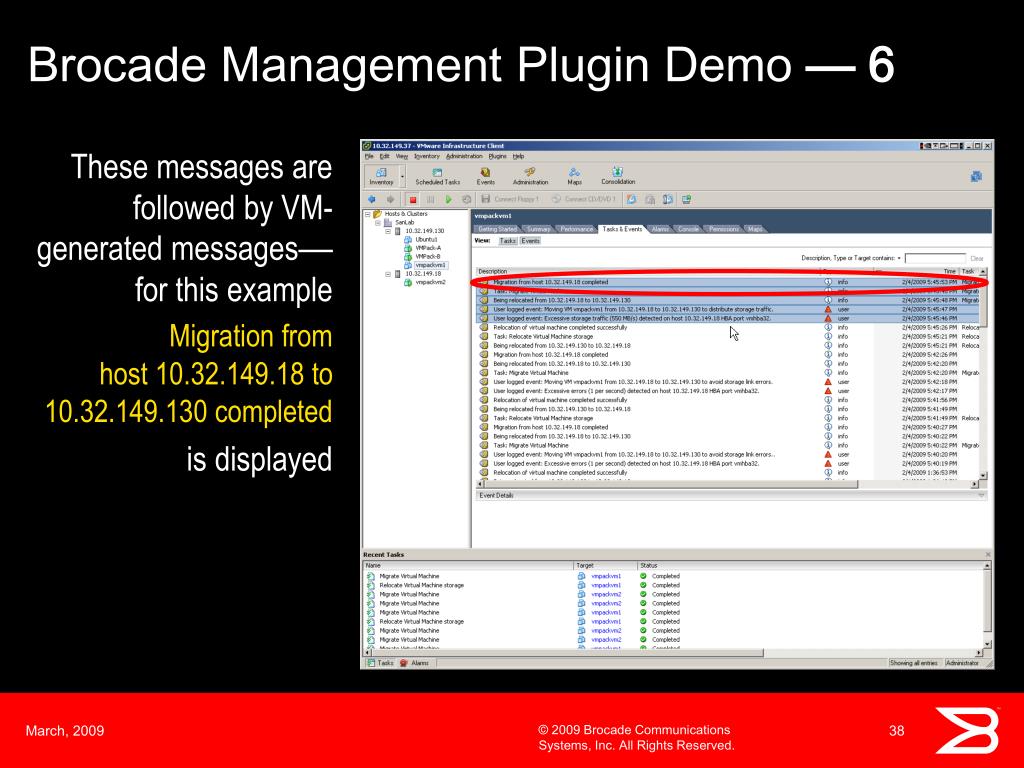The width and height of the screenshot is (1024, 768).
Task: Click the Take Snapshot toolbar icon
Action: [x=632, y=199]
